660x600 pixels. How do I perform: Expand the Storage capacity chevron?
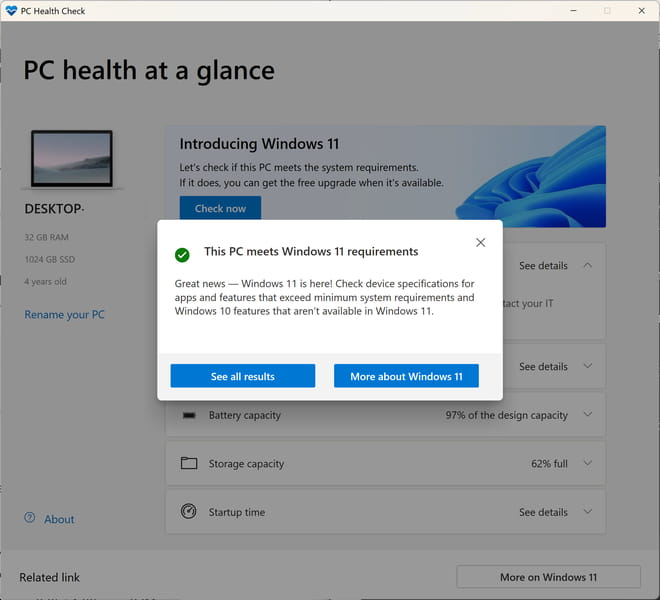(x=587, y=464)
